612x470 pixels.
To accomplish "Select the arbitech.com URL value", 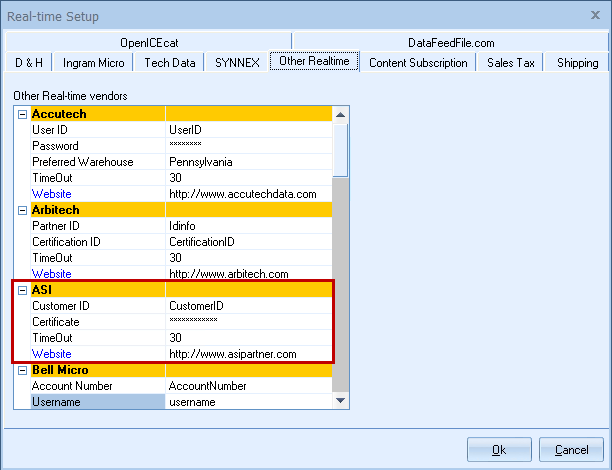I will click(249, 274).
